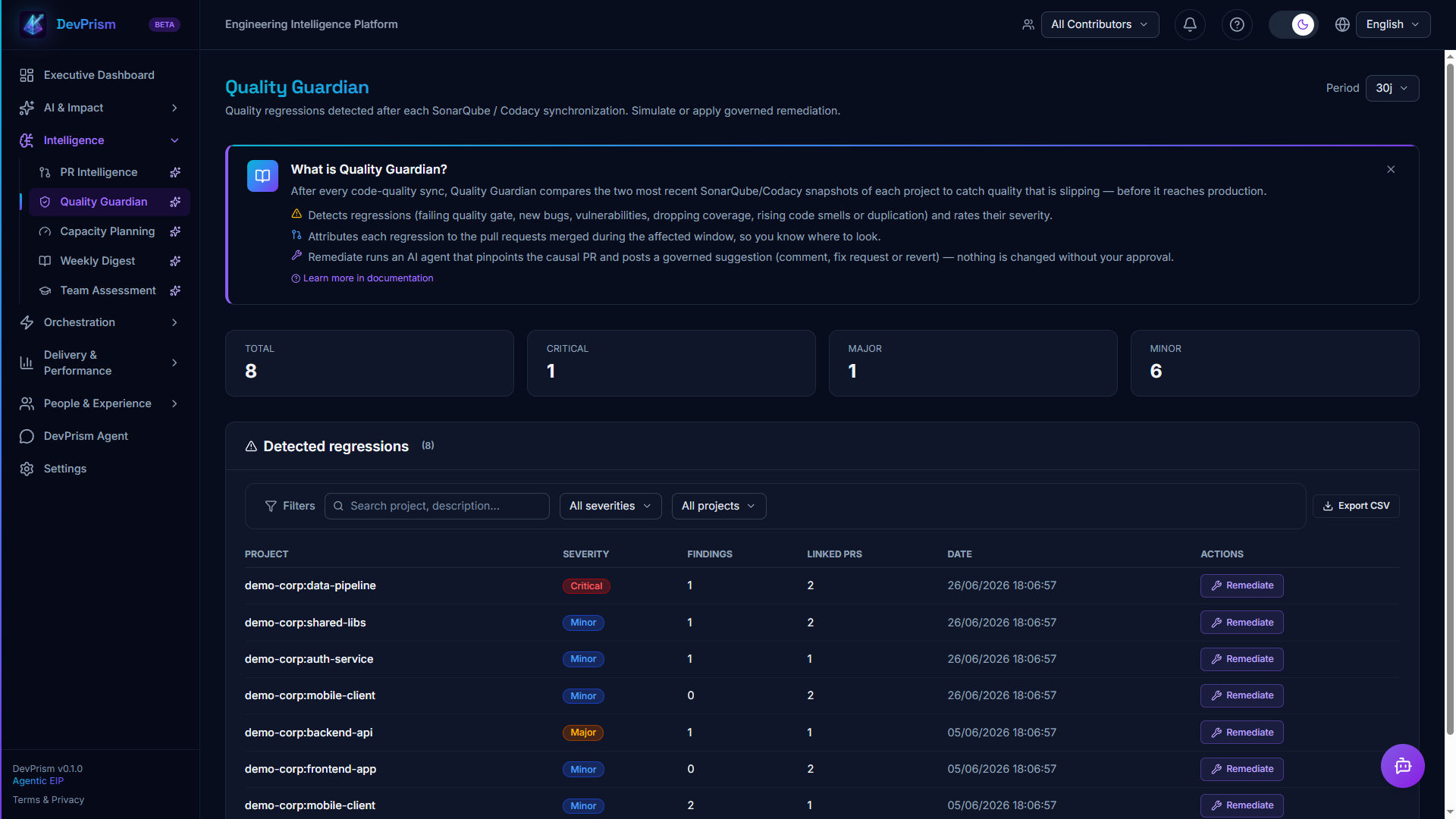This screenshot has width=1456, height=819.
Task: Remediate demo-corp:auth-service regression
Action: 1241,659
